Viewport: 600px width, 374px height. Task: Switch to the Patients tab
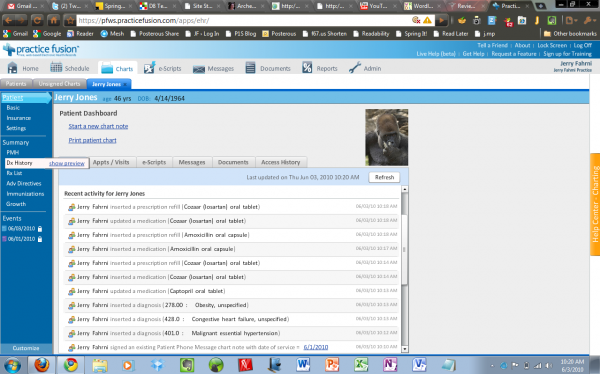(16, 83)
